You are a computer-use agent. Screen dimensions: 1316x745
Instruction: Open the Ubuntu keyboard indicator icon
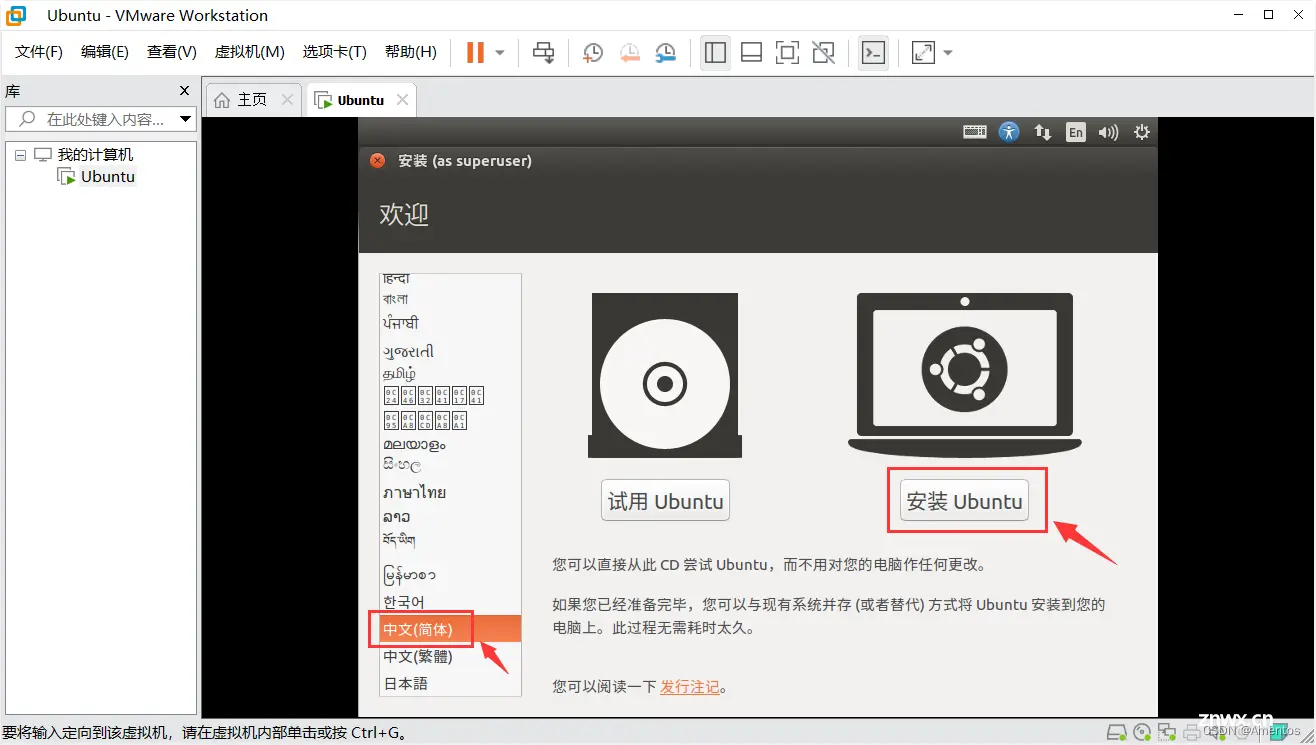pyautogui.click(x=975, y=132)
